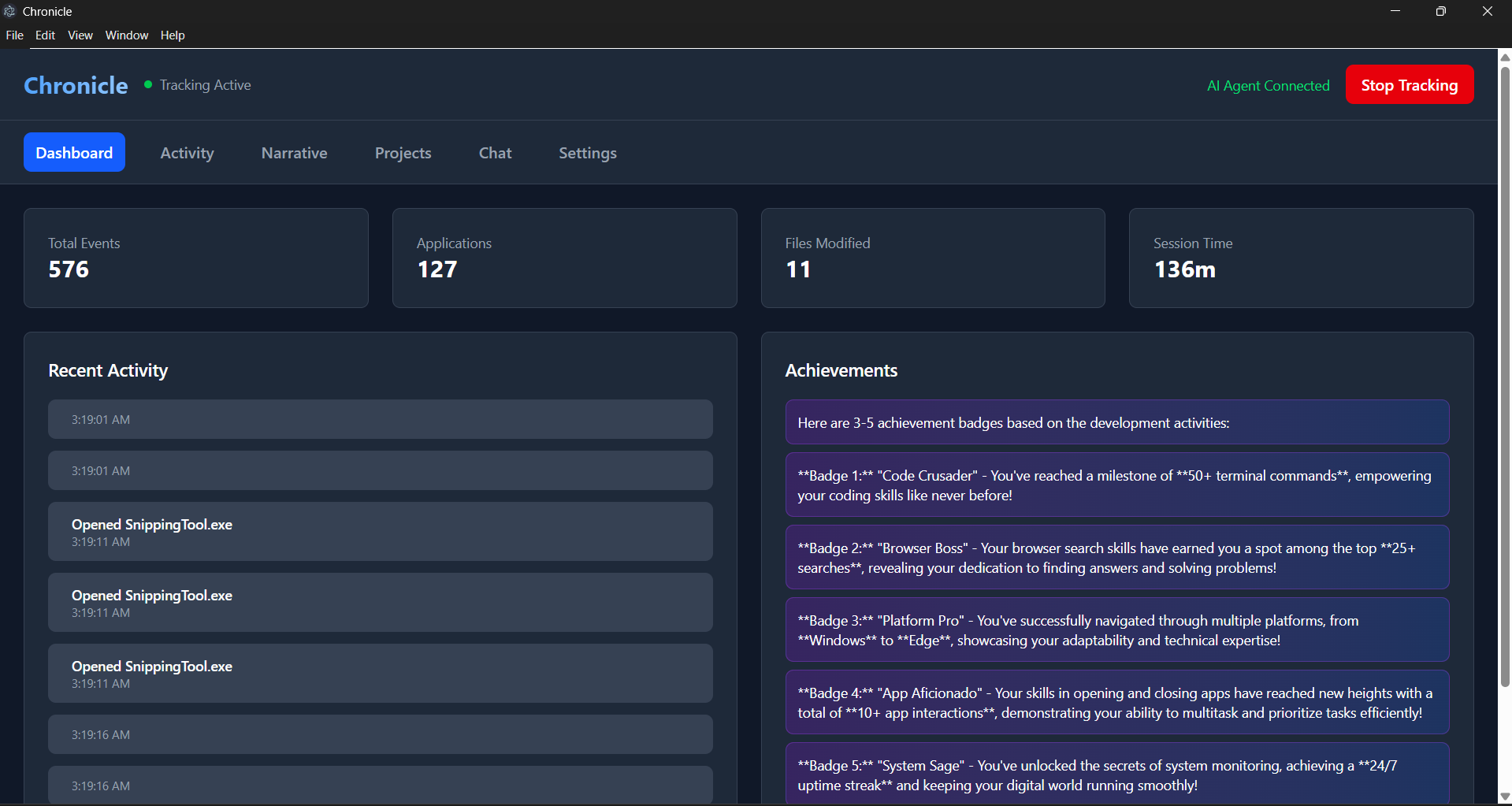Switch to the Activity tab
1512x806 pixels.
(187, 152)
